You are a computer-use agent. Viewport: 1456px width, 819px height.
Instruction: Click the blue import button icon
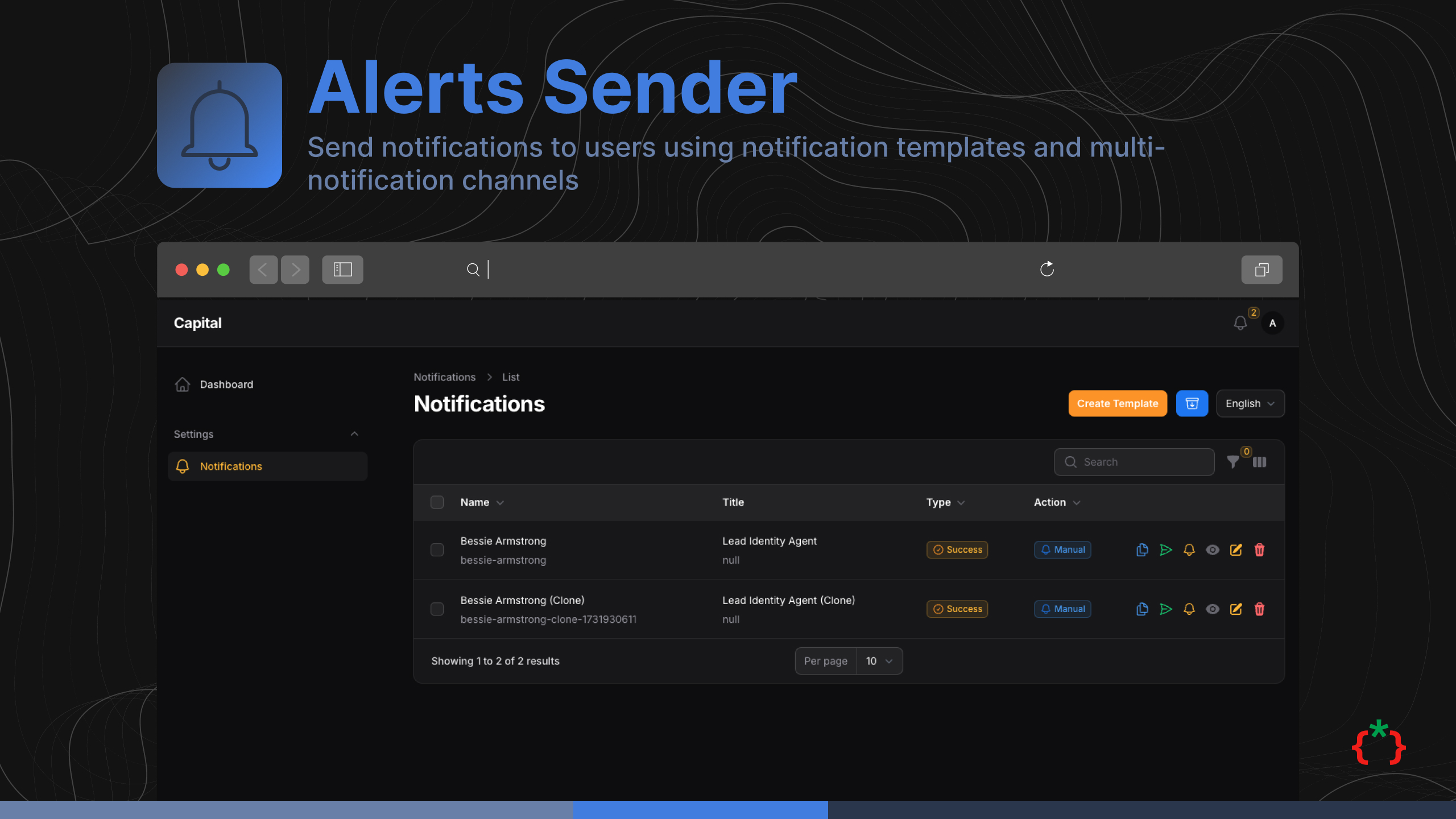tap(1192, 403)
